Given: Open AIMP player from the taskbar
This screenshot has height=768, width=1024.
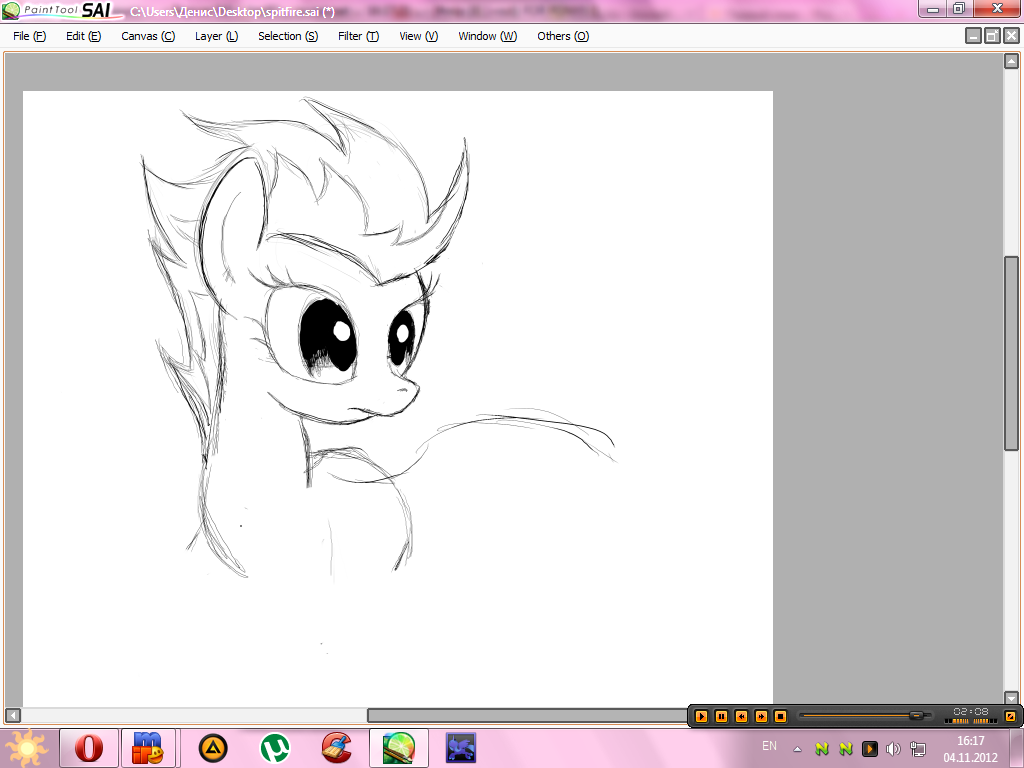Looking at the screenshot, I should coord(213,748).
